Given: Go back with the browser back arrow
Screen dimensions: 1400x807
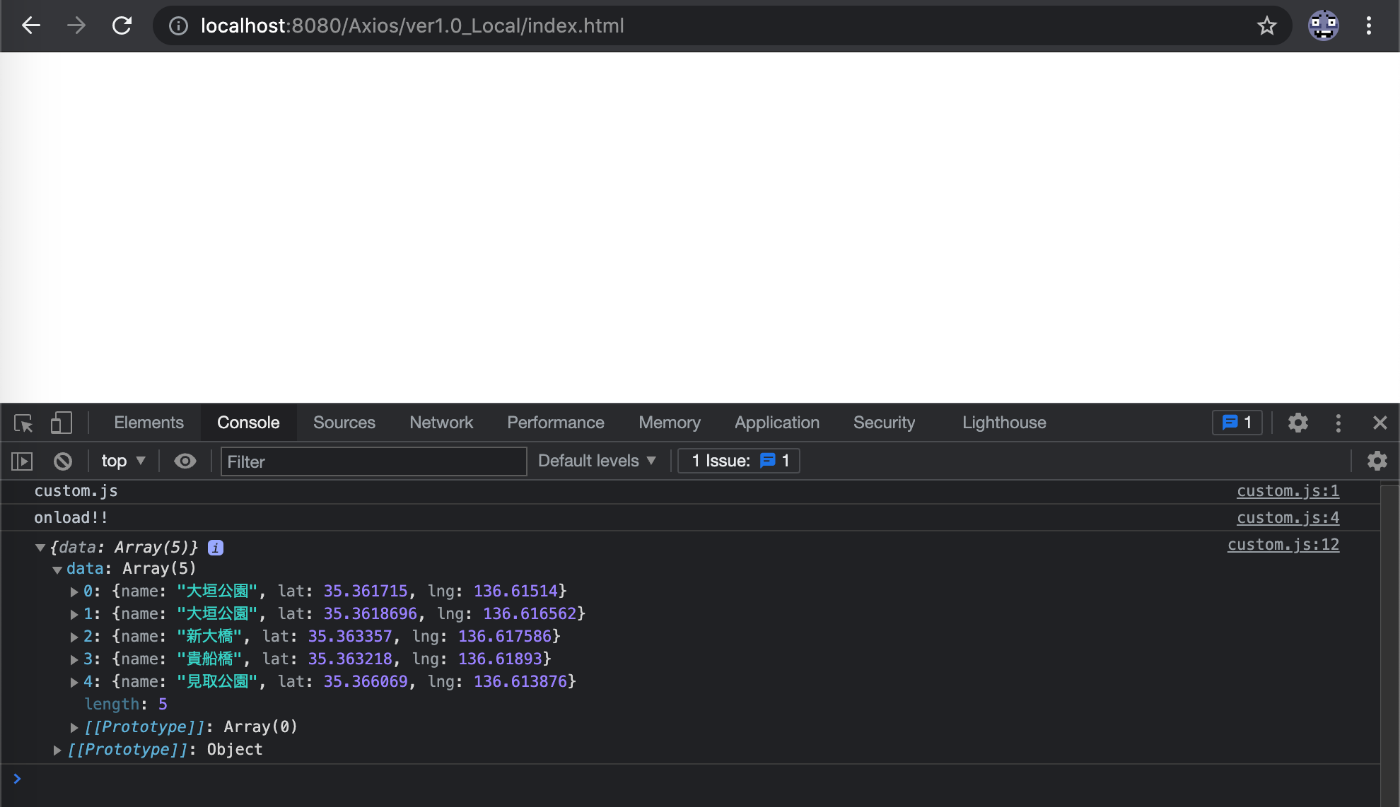Looking at the screenshot, I should 31,26.
